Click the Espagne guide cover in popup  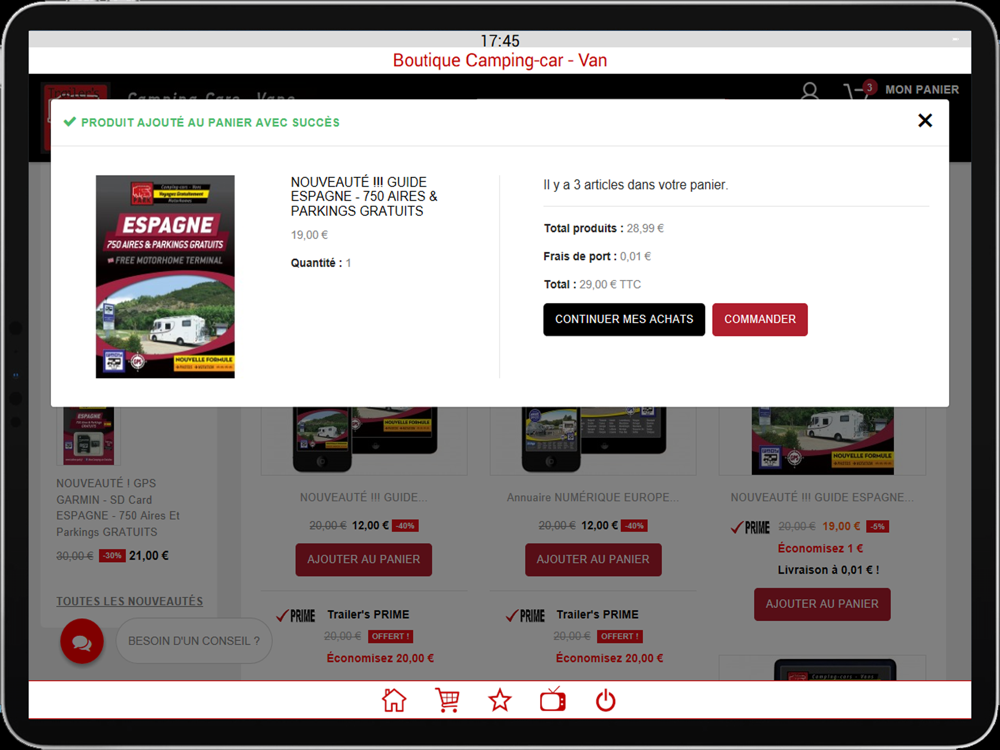(x=165, y=277)
